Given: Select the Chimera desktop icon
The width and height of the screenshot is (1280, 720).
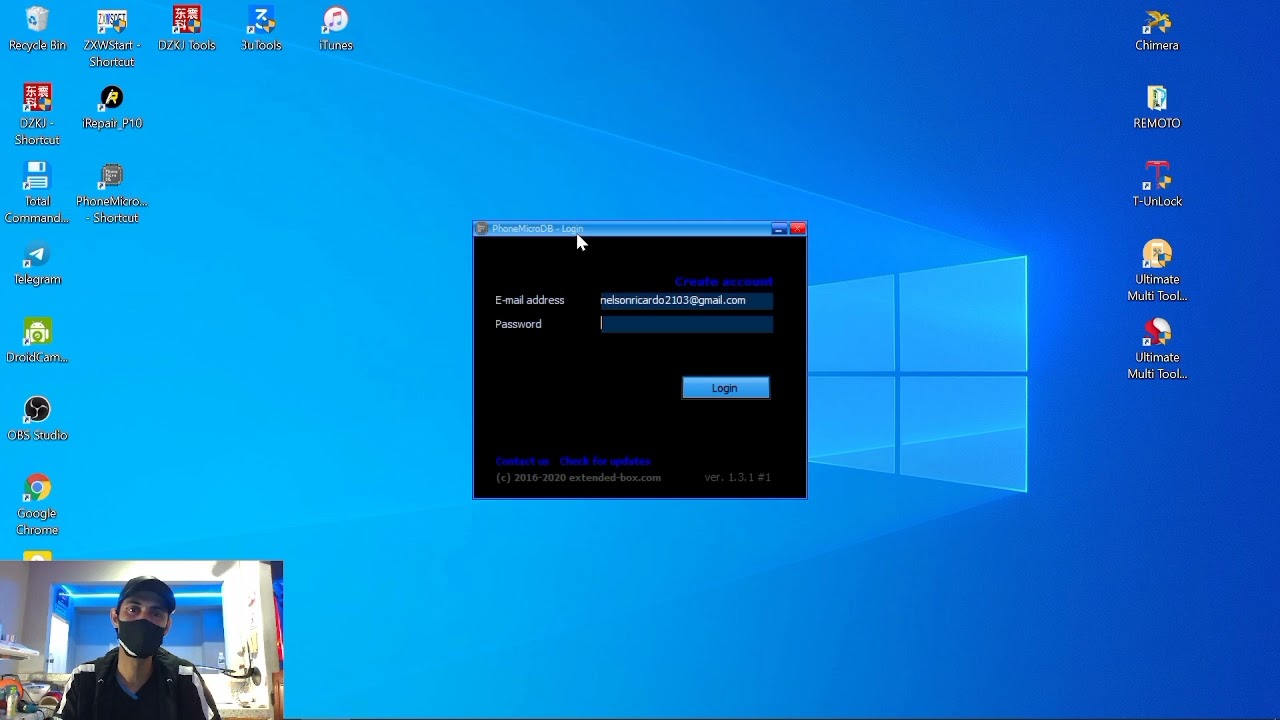Looking at the screenshot, I should tap(1157, 29).
